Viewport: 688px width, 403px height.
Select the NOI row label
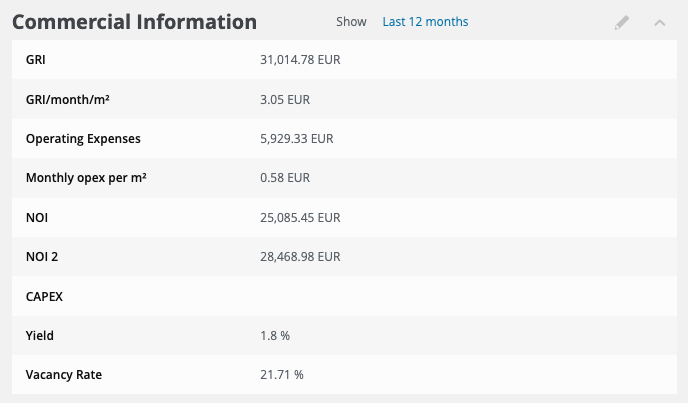(x=38, y=217)
